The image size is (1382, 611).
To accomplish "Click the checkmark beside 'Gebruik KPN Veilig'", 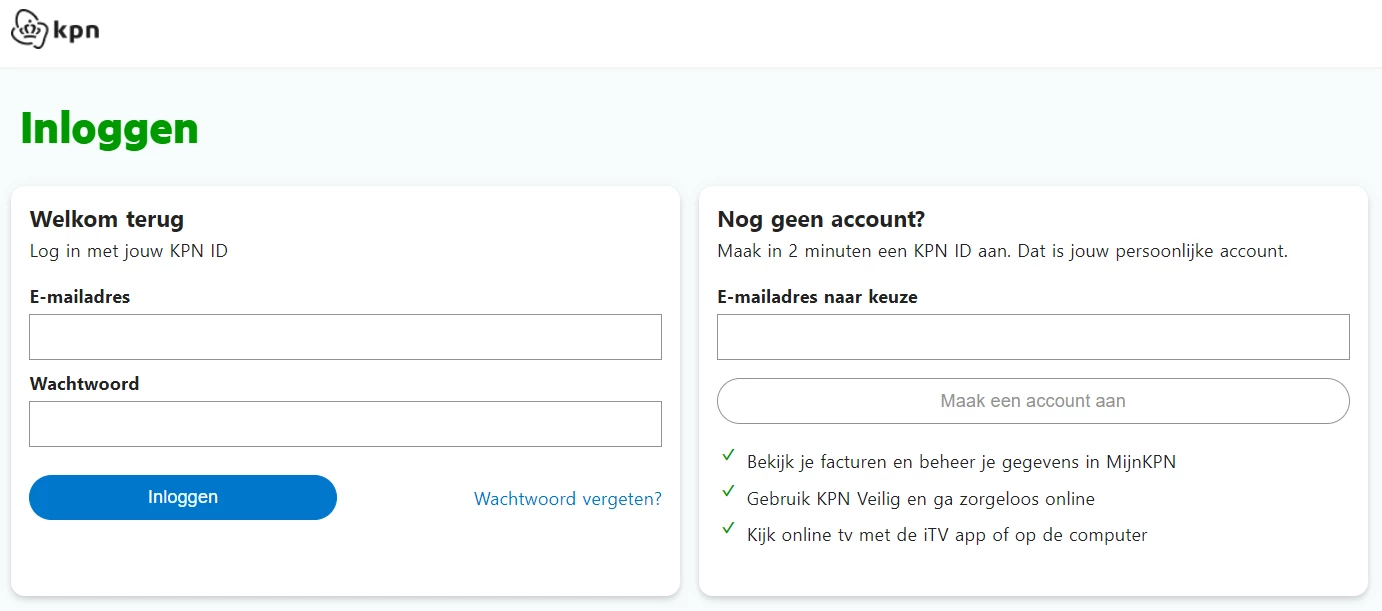I will click(728, 492).
